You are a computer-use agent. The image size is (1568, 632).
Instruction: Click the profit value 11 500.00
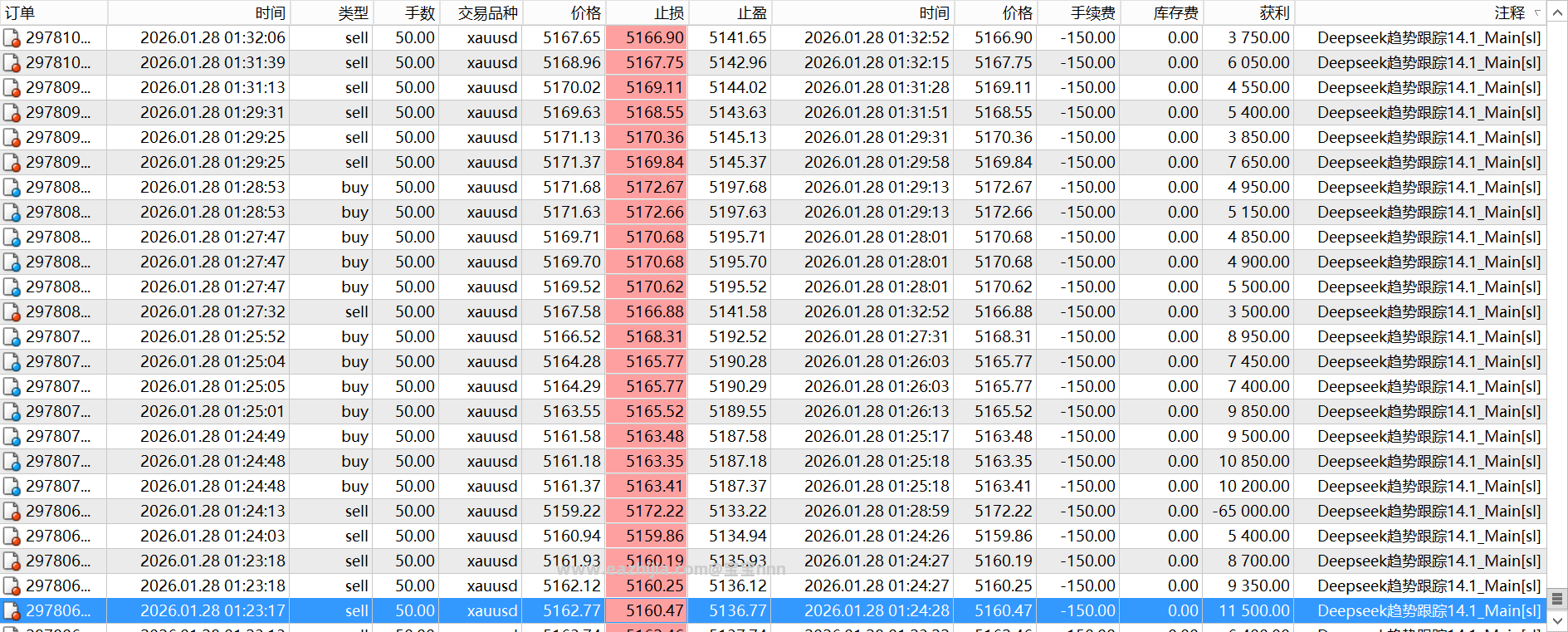[1254, 611]
